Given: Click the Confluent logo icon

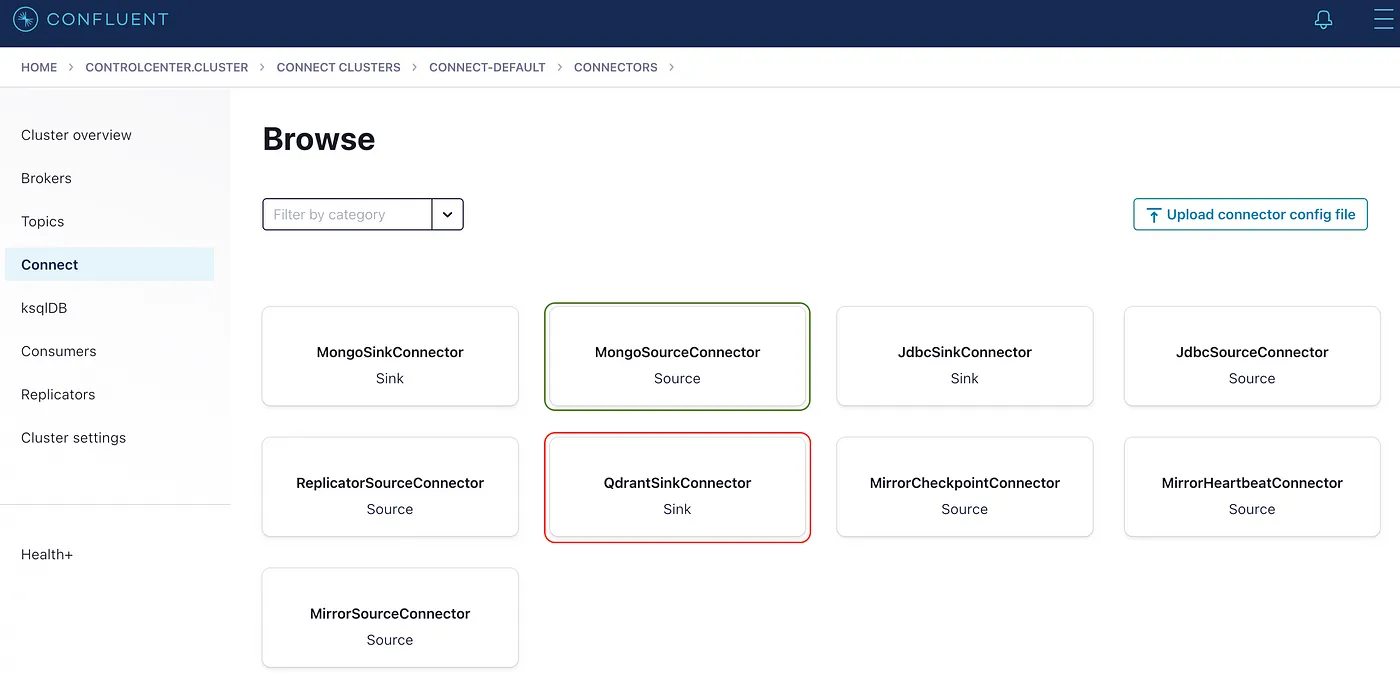Looking at the screenshot, I should point(25,19).
